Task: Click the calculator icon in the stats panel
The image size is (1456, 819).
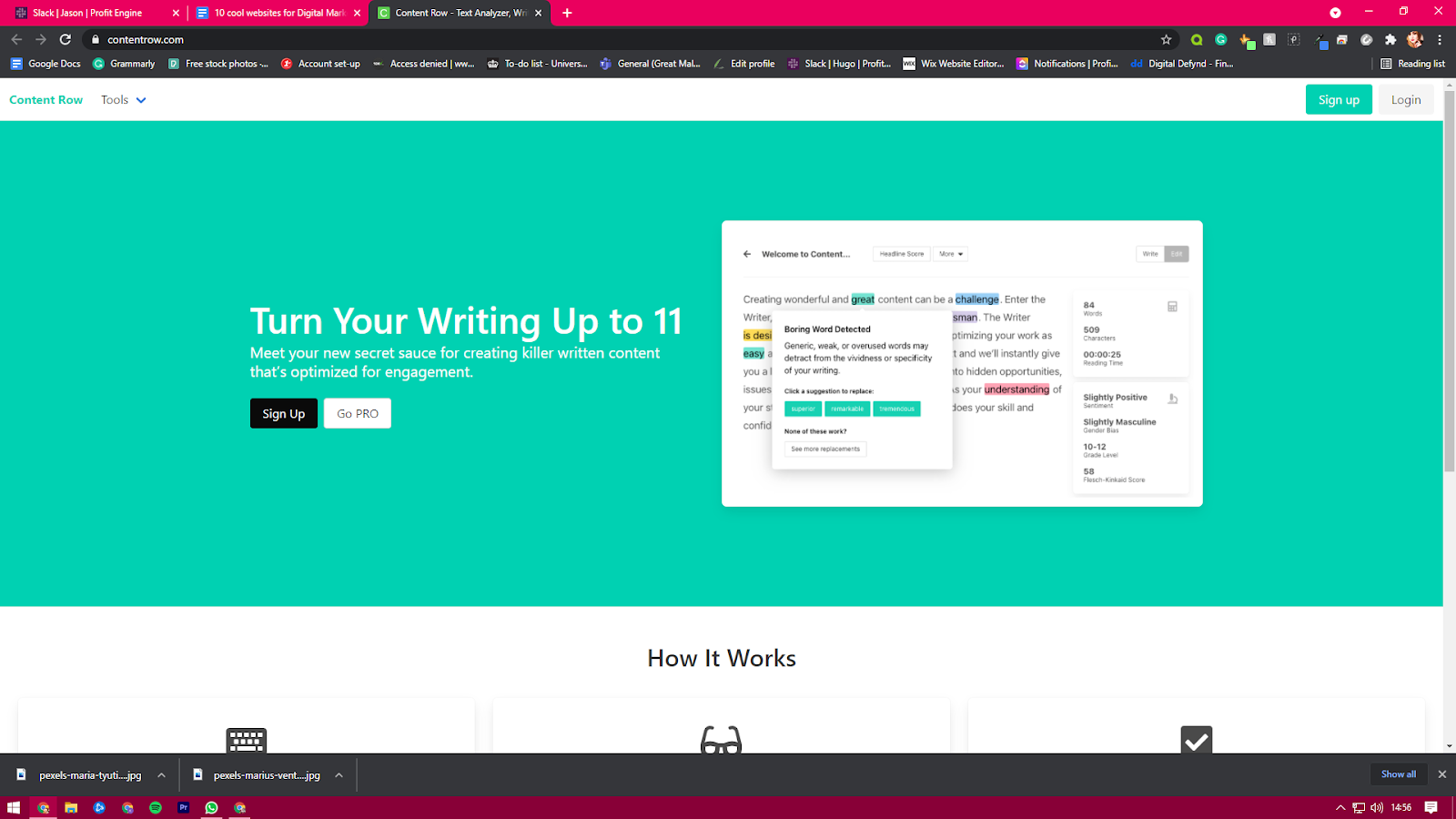Action: pyautogui.click(x=1172, y=307)
